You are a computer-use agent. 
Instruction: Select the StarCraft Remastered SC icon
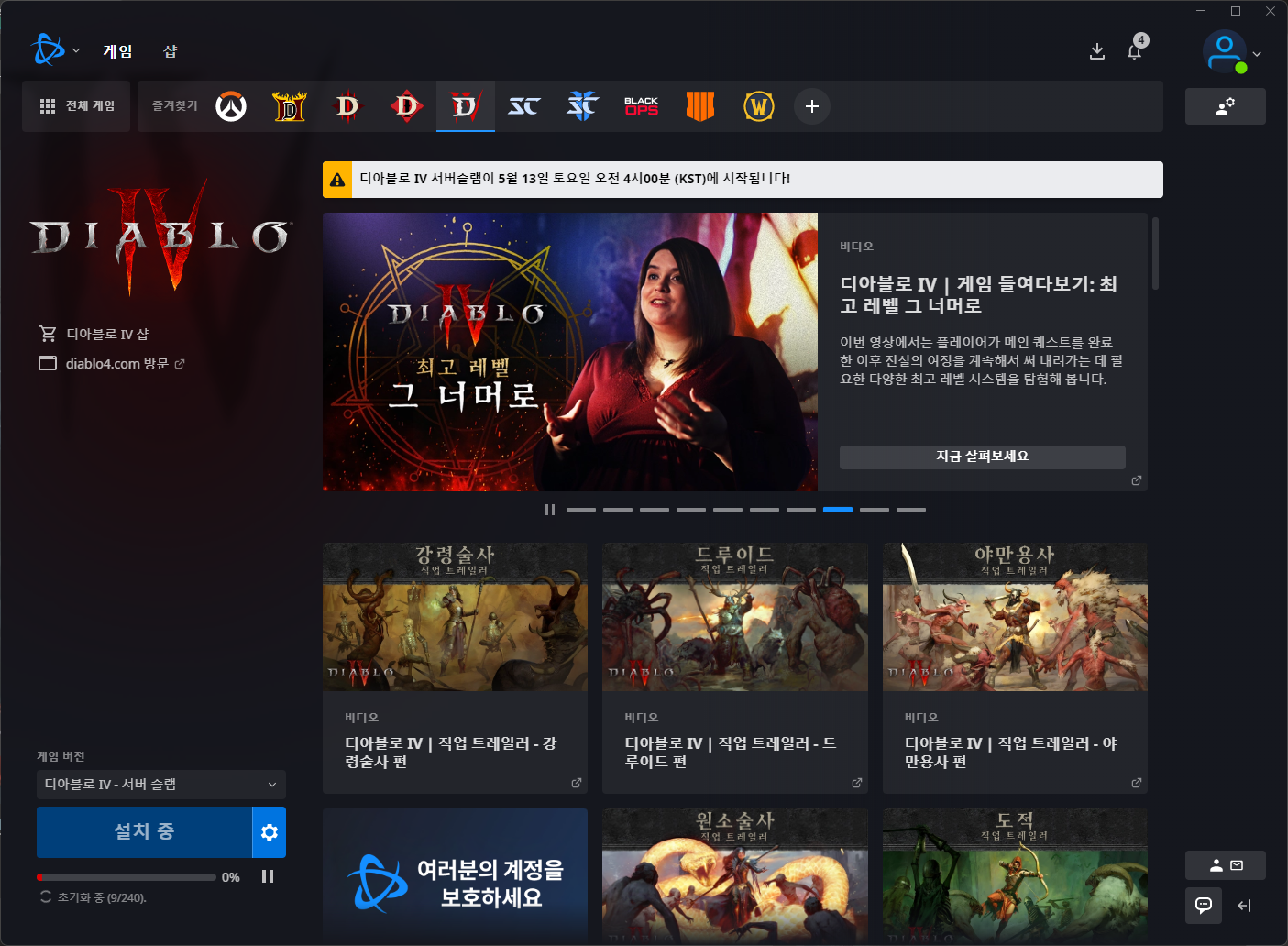click(524, 106)
